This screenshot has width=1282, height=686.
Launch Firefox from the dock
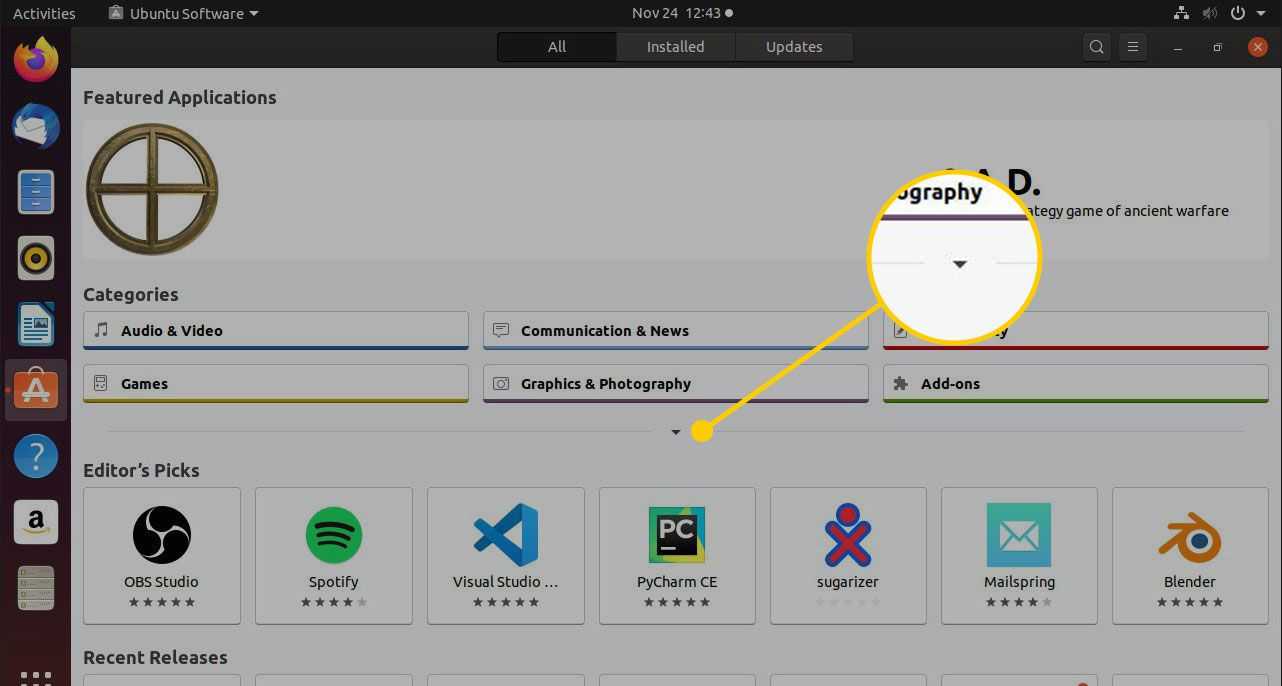pos(36,60)
